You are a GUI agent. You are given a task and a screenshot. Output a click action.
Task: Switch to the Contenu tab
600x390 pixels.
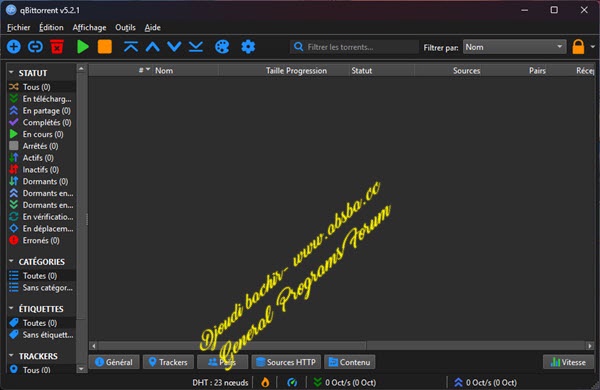(349, 362)
